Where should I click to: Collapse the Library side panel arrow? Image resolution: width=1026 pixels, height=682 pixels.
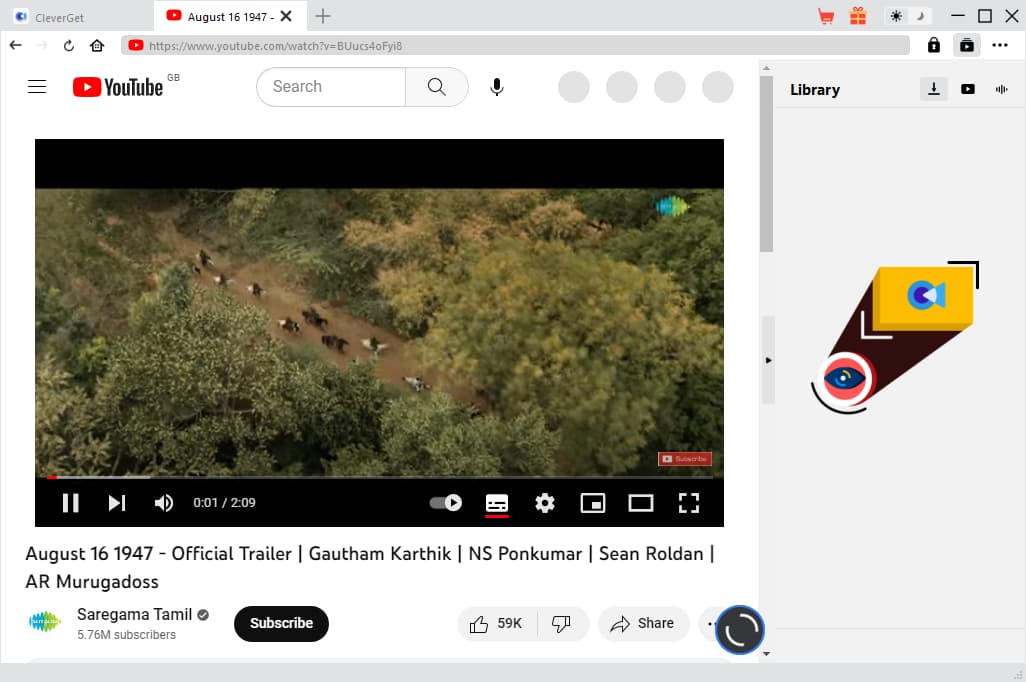[x=768, y=360]
